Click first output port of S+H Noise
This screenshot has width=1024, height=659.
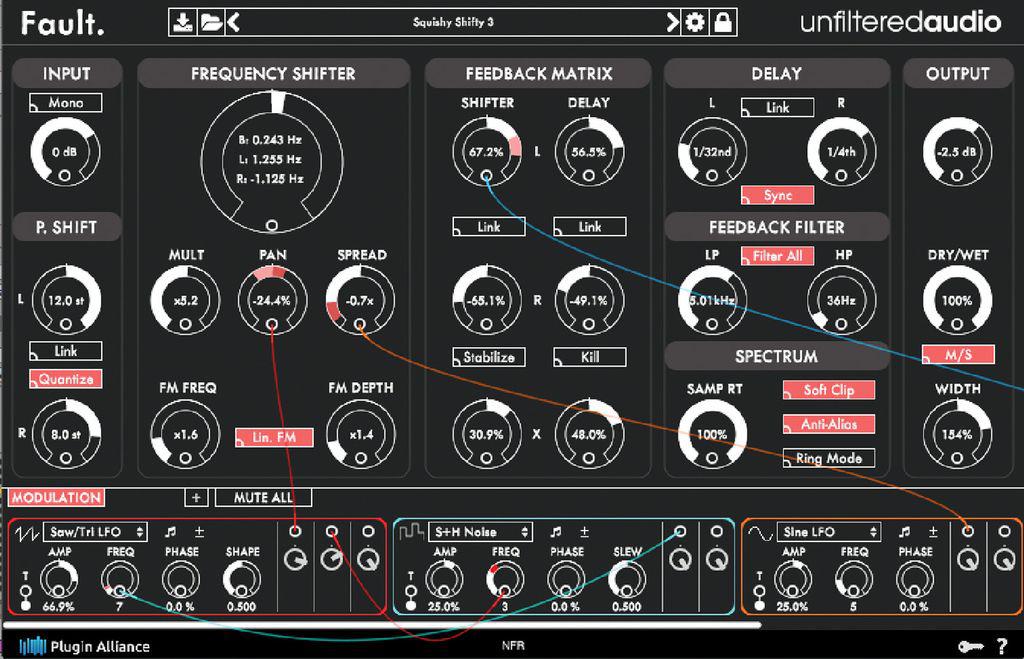[x=680, y=531]
